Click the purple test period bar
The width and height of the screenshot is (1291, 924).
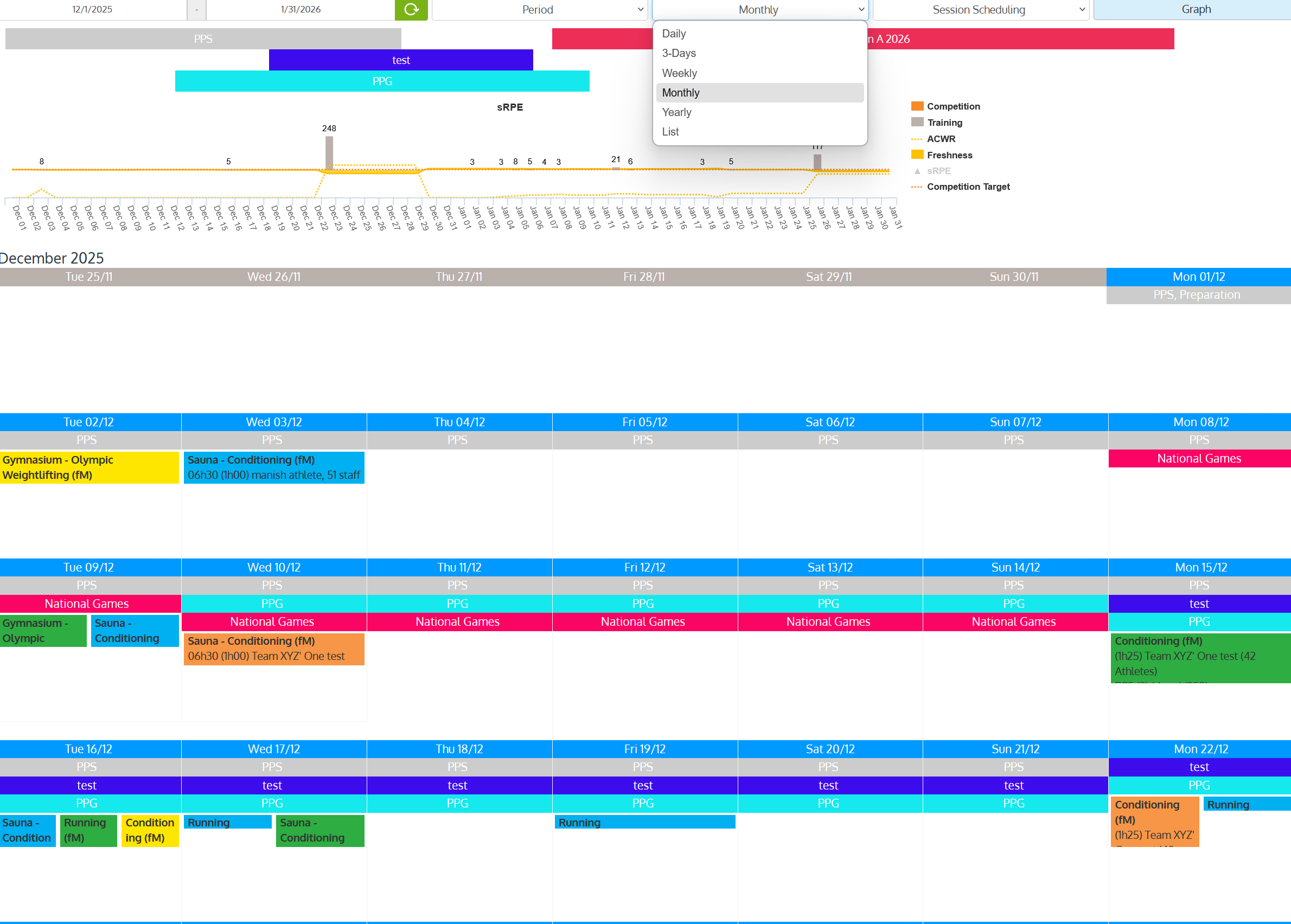coord(401,60)
